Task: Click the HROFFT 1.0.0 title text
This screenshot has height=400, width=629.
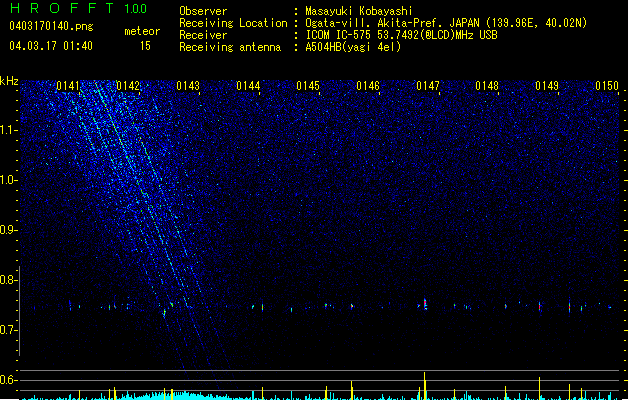Action: 78,8
